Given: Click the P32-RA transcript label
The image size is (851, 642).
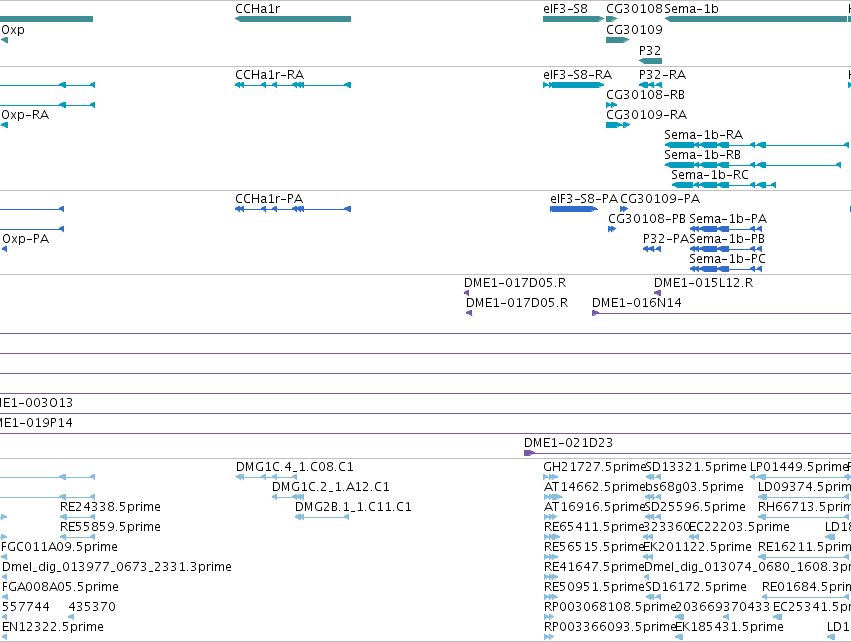Looking at the screenshot, I should point(662,74).
